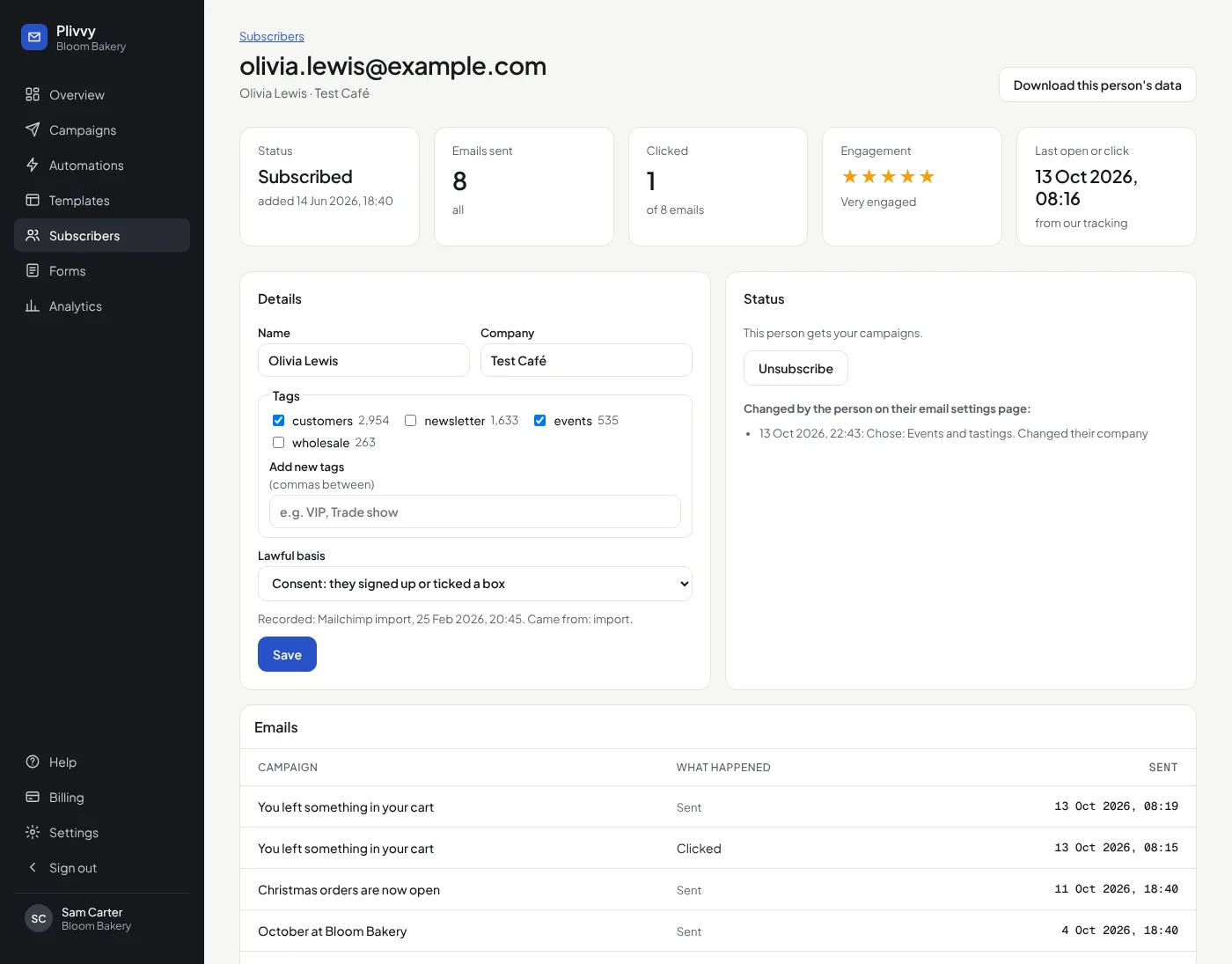The image size is (1232, 964).
Task: Select the October at Bloom Bakery row
Action: (x=718, y=931)
